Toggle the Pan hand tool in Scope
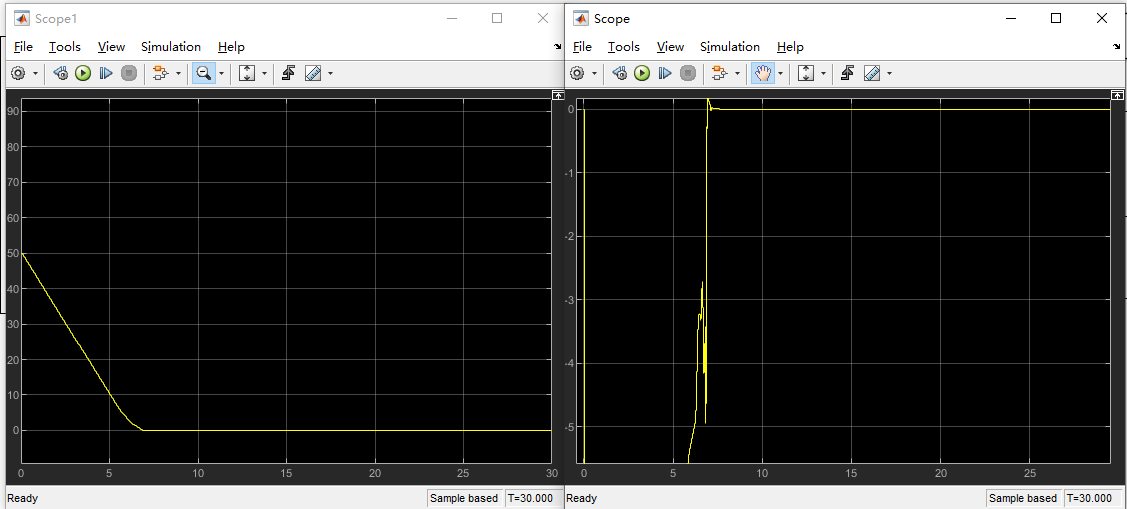 (763, 73)
